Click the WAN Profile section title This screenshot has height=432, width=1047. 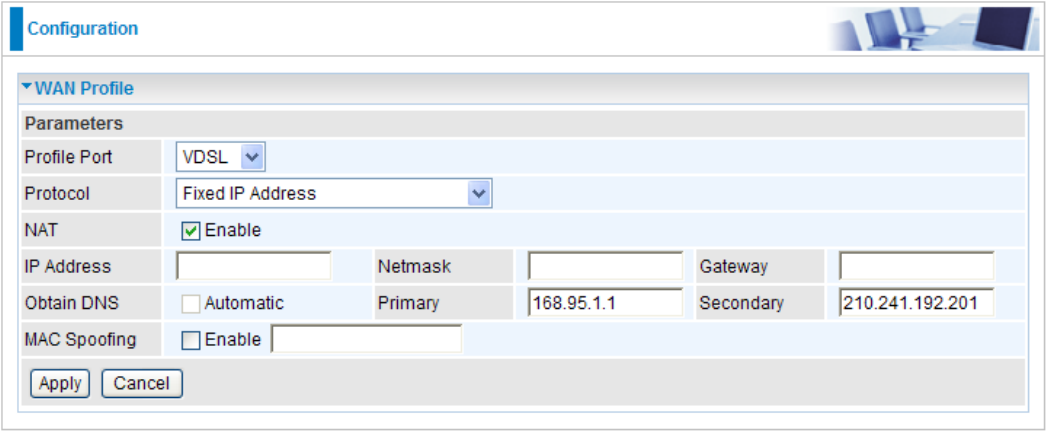coord(84,89)
